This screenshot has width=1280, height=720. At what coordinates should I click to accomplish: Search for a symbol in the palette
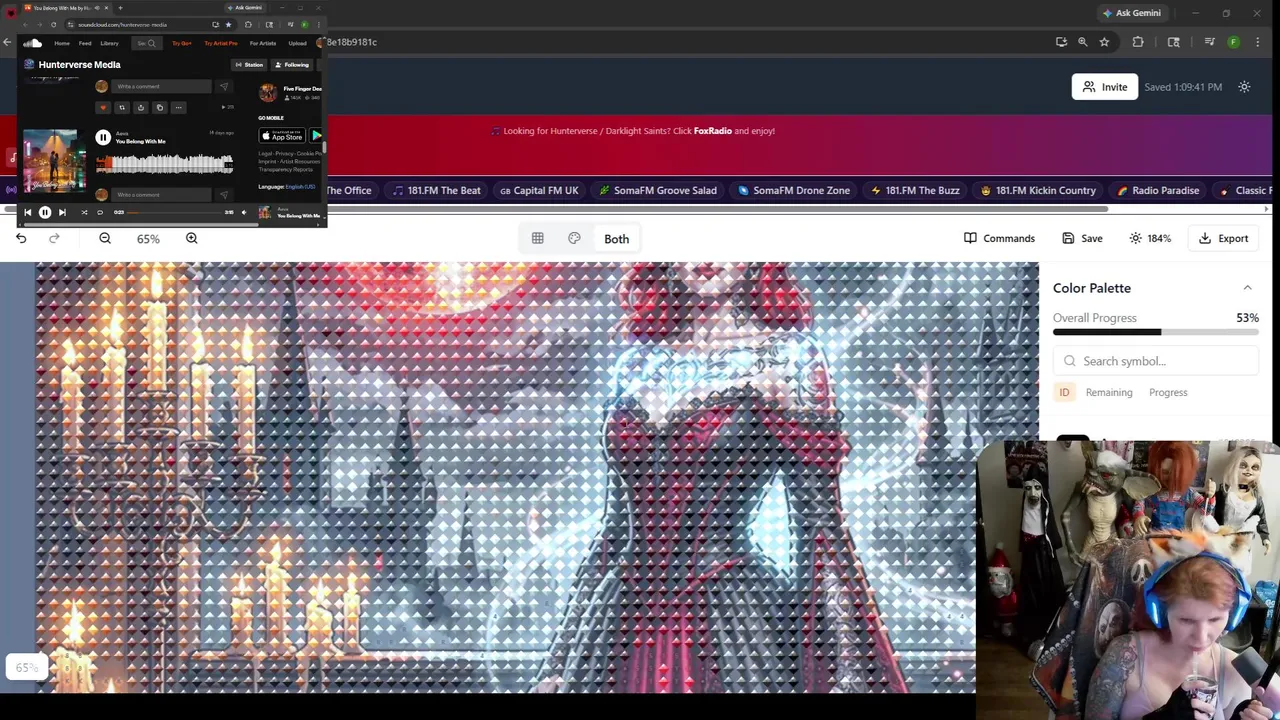pos(1155,361)
